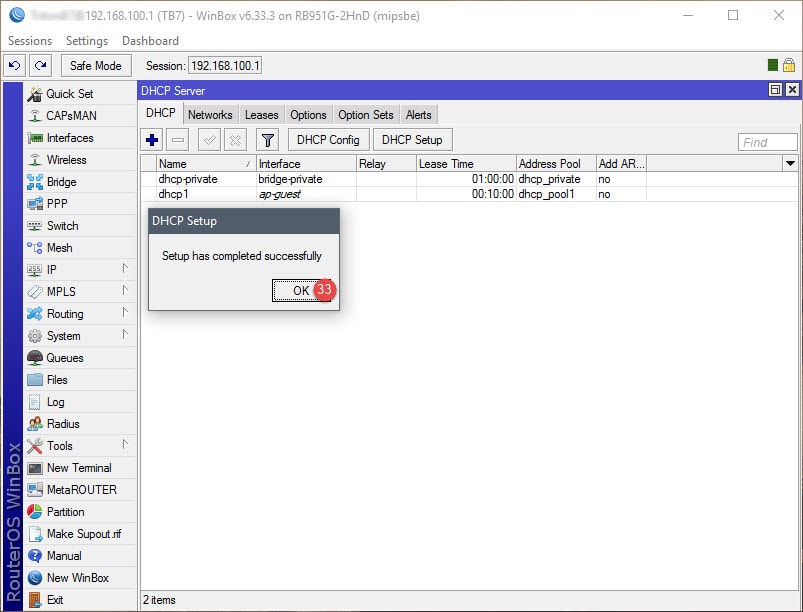Click Exit in the sidebar
Screen dimensions: 803x612
(80, 600)
